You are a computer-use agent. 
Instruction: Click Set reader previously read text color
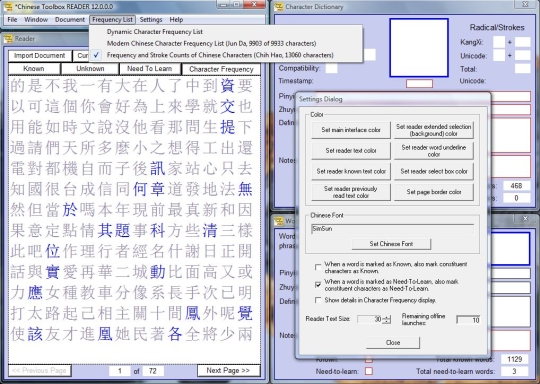[351, 192]
